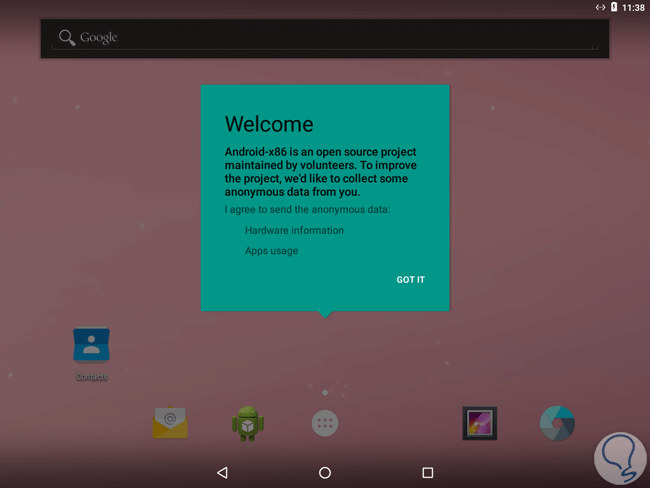Click the network connection status icon
The image size is (650, 488).
[600, 7]
